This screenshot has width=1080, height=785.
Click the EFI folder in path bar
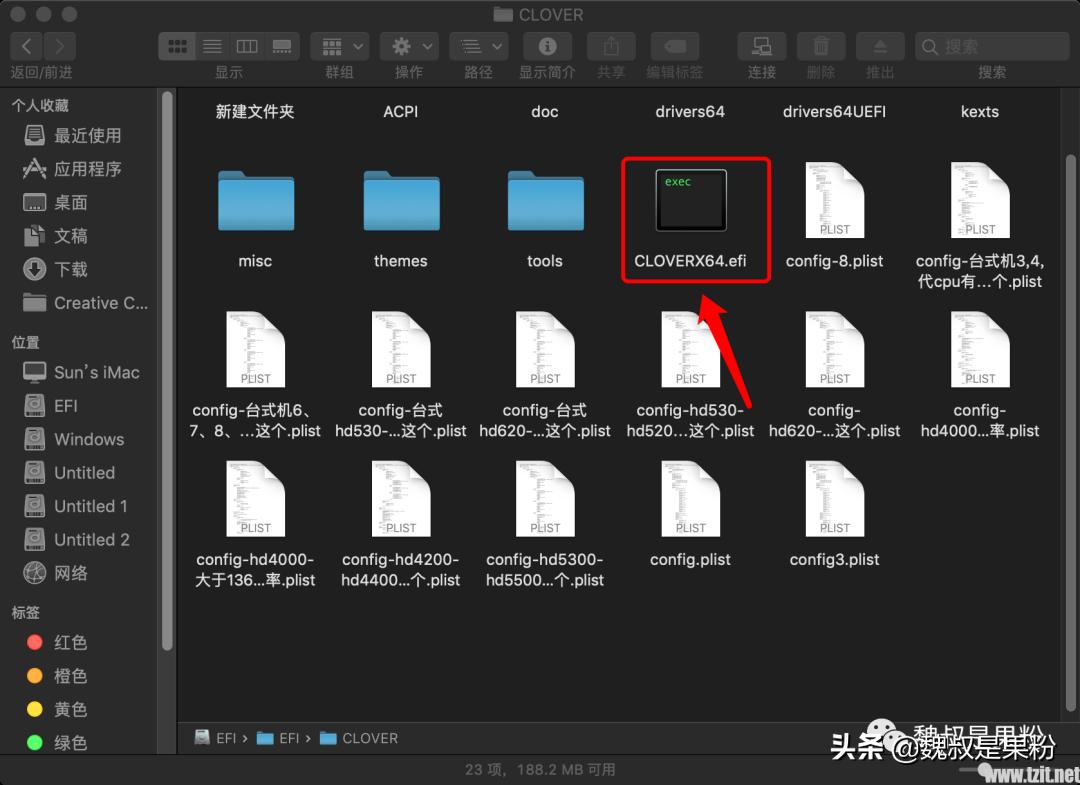coord(278,738)
